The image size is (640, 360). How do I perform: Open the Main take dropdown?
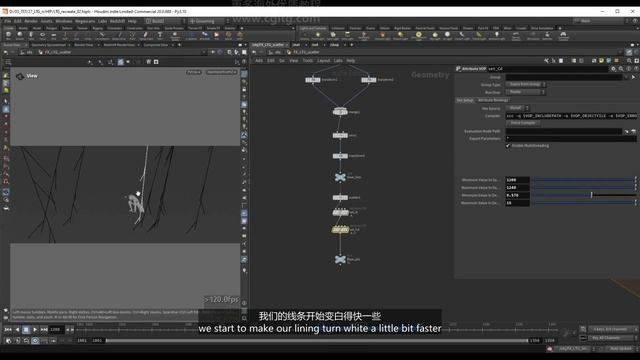[600, 20]
